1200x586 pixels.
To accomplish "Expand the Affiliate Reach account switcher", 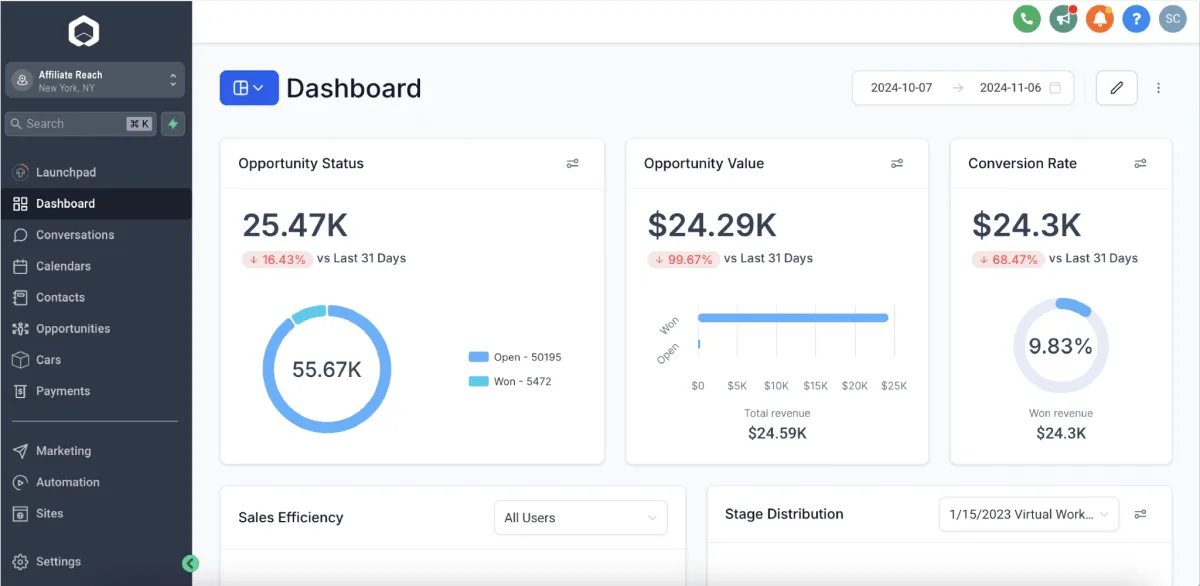I will click(95, 81).
